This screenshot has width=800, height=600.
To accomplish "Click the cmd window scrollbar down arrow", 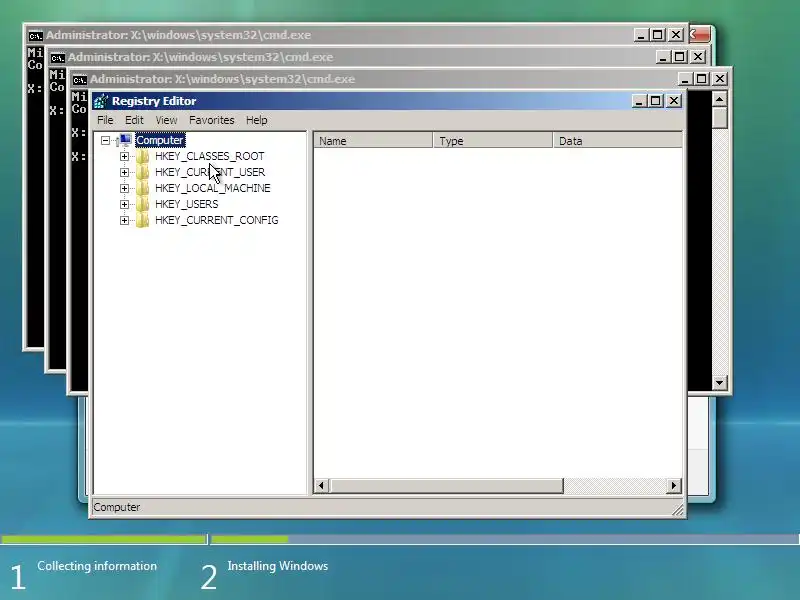I will coord(719,382).
